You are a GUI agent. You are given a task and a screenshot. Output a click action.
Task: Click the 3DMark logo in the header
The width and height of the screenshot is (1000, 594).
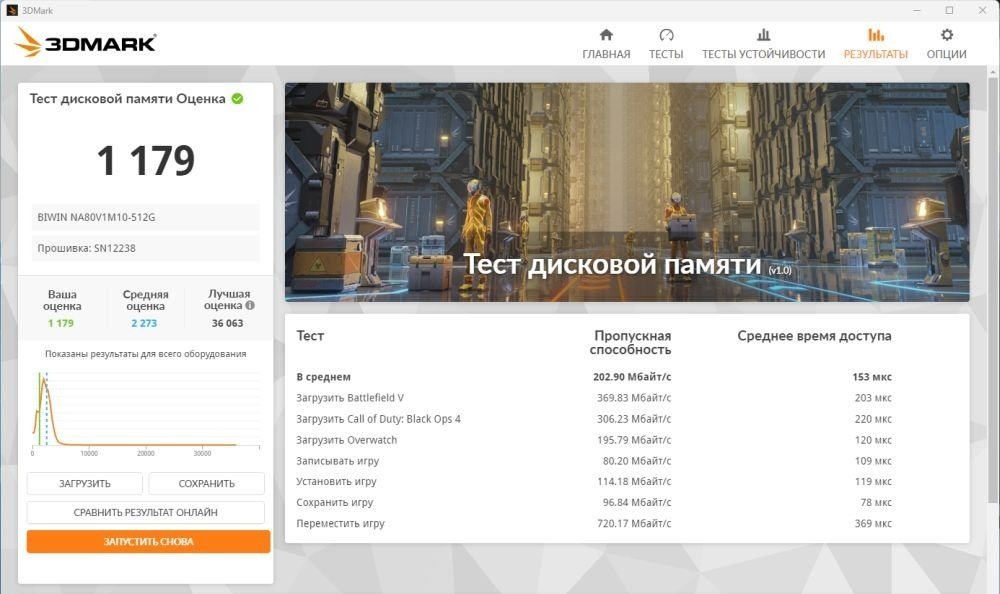85,42
